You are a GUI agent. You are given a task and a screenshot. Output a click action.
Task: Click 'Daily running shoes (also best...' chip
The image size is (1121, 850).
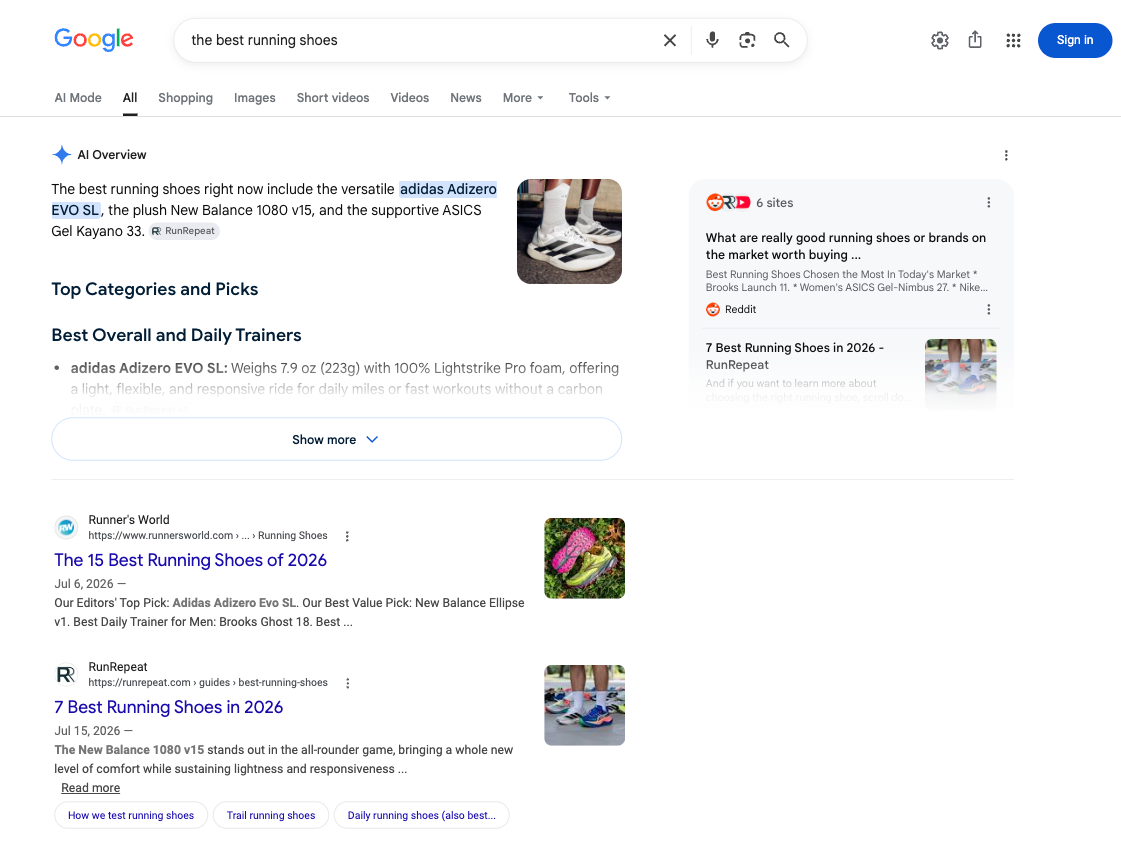coord(422,815)
